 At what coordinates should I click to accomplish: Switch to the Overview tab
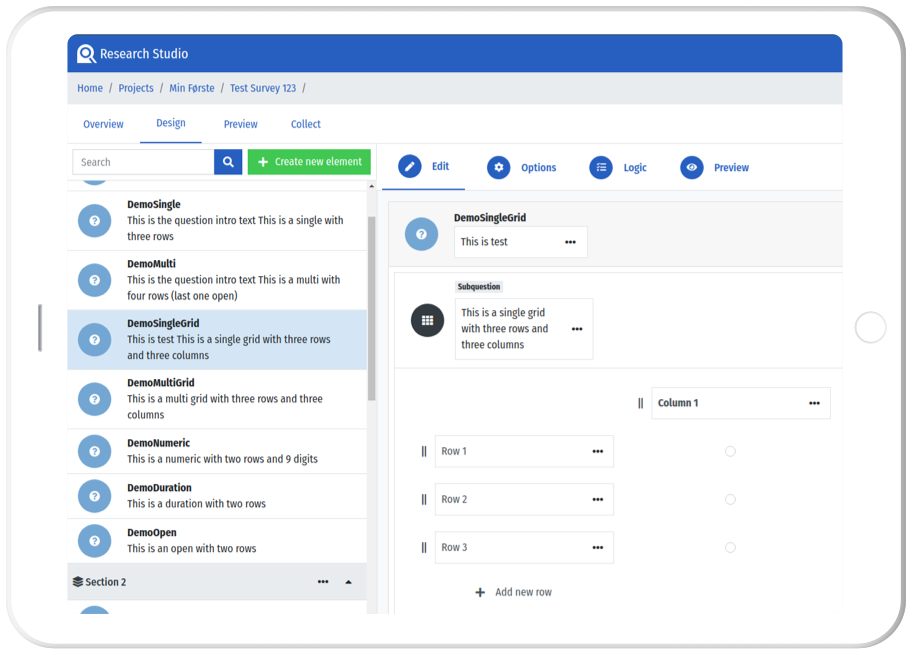tap(104, 124)
